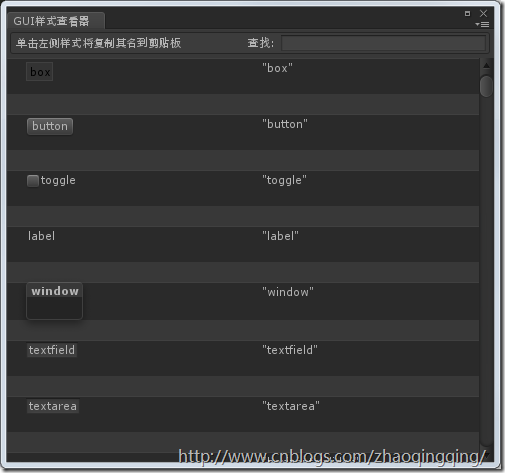
Task: Click the textfield style sample
Action: 52,350
